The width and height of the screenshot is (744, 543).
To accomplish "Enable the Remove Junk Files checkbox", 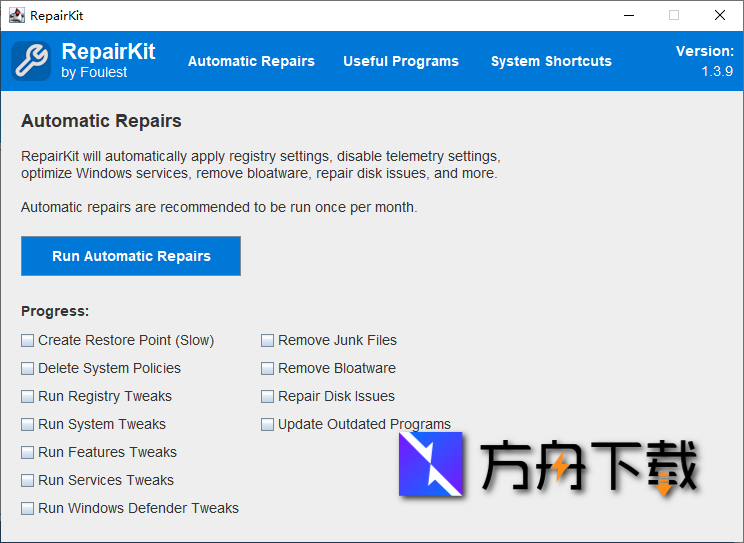I will (x=268, y=340).
